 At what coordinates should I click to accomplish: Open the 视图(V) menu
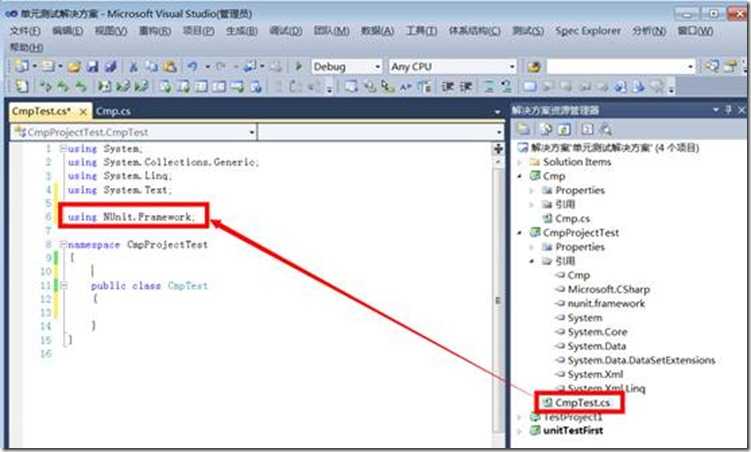pos(111,31)
